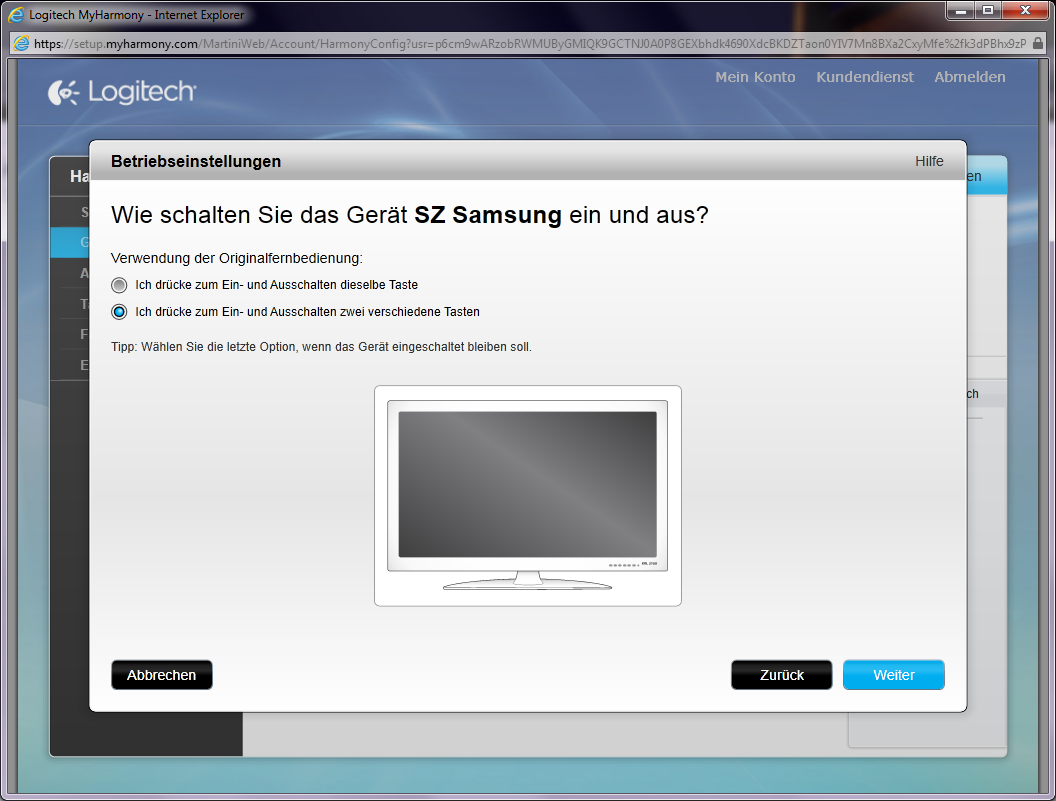Maximize the Internet Explorer window
This screenshot has height=801, width=1056.
pyautogui.click(x=988, y=11)
